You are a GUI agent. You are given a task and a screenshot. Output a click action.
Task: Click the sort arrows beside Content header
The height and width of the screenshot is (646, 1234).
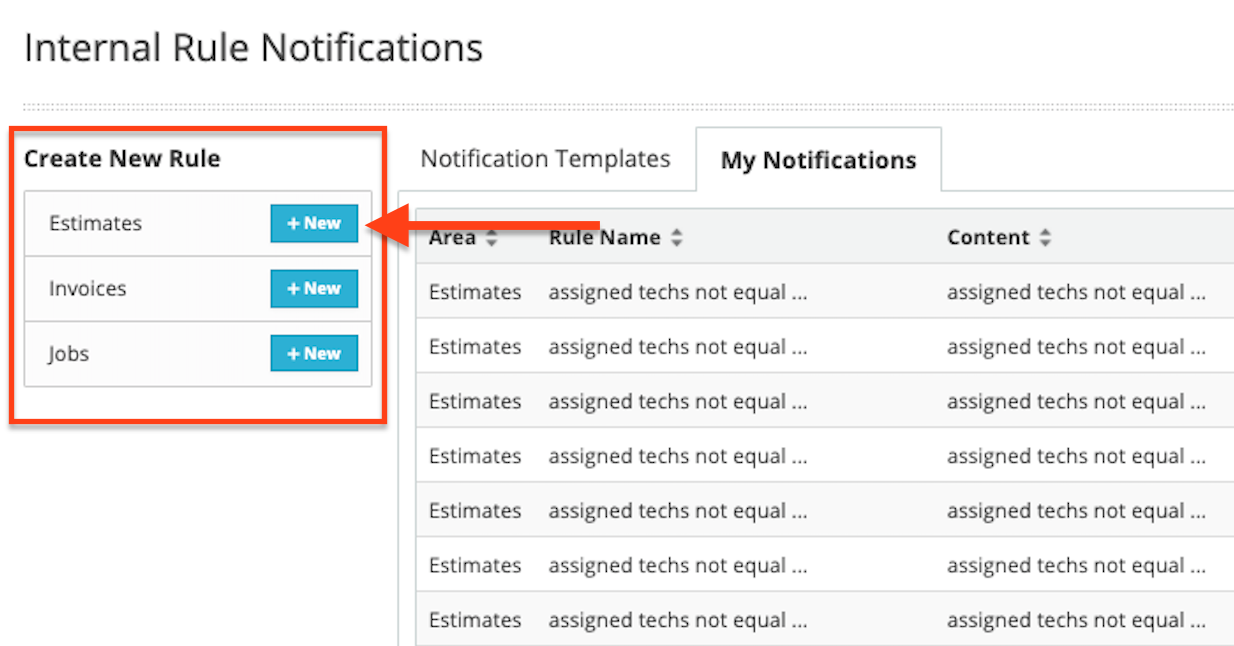[1045, 237]
